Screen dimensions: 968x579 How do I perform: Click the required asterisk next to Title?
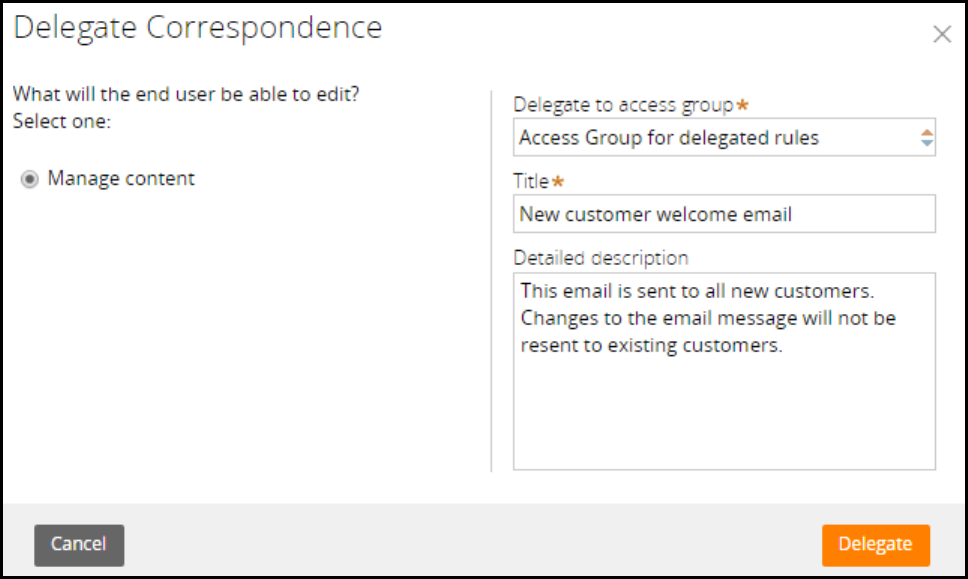pyautogui.click(x=558, y=182)
